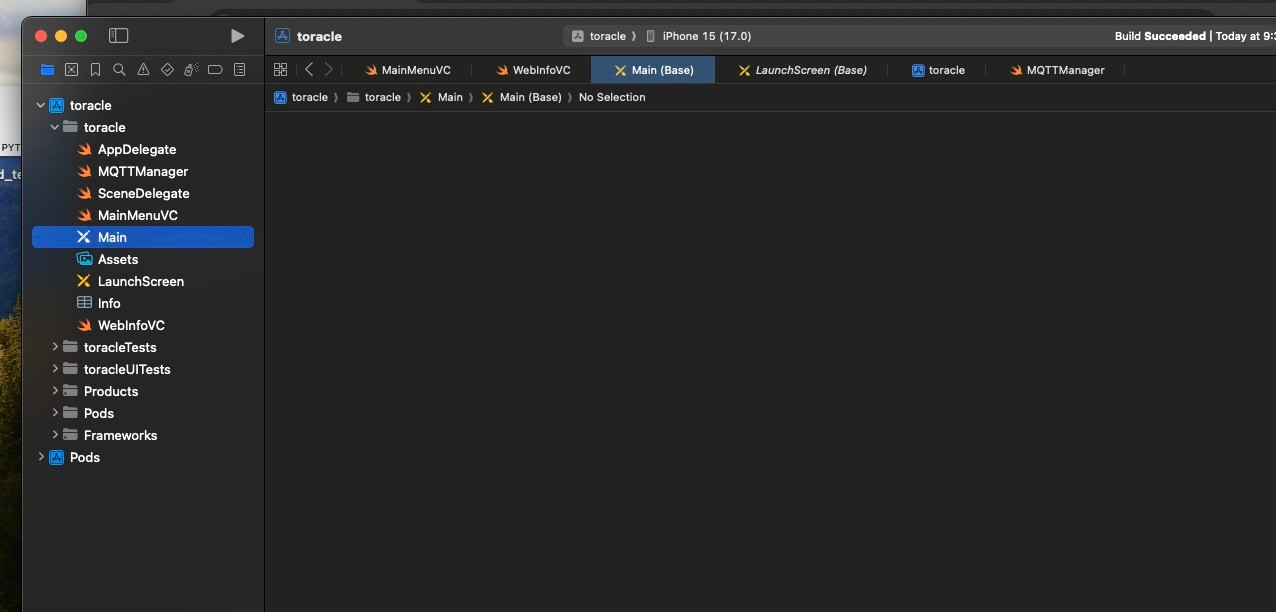This screenshot has height=612, width=1276.
Task: Open the Bookmark navigator
Action: 95,70
